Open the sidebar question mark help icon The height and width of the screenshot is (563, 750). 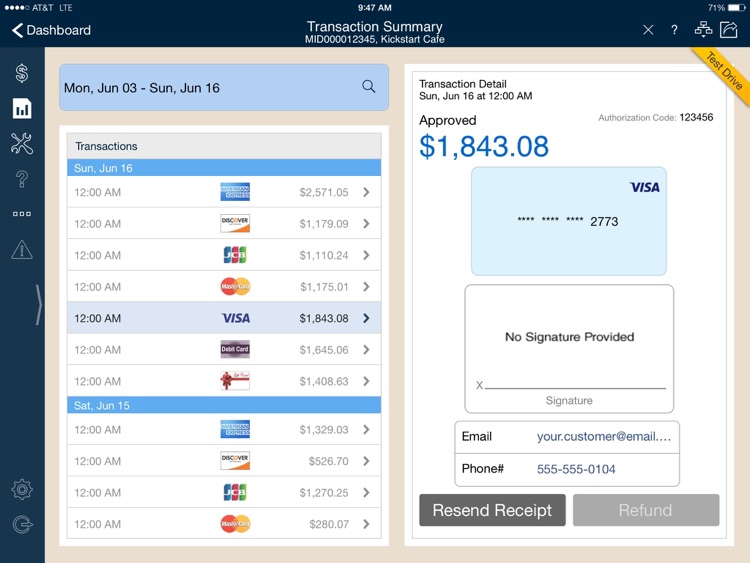point(22,179)
